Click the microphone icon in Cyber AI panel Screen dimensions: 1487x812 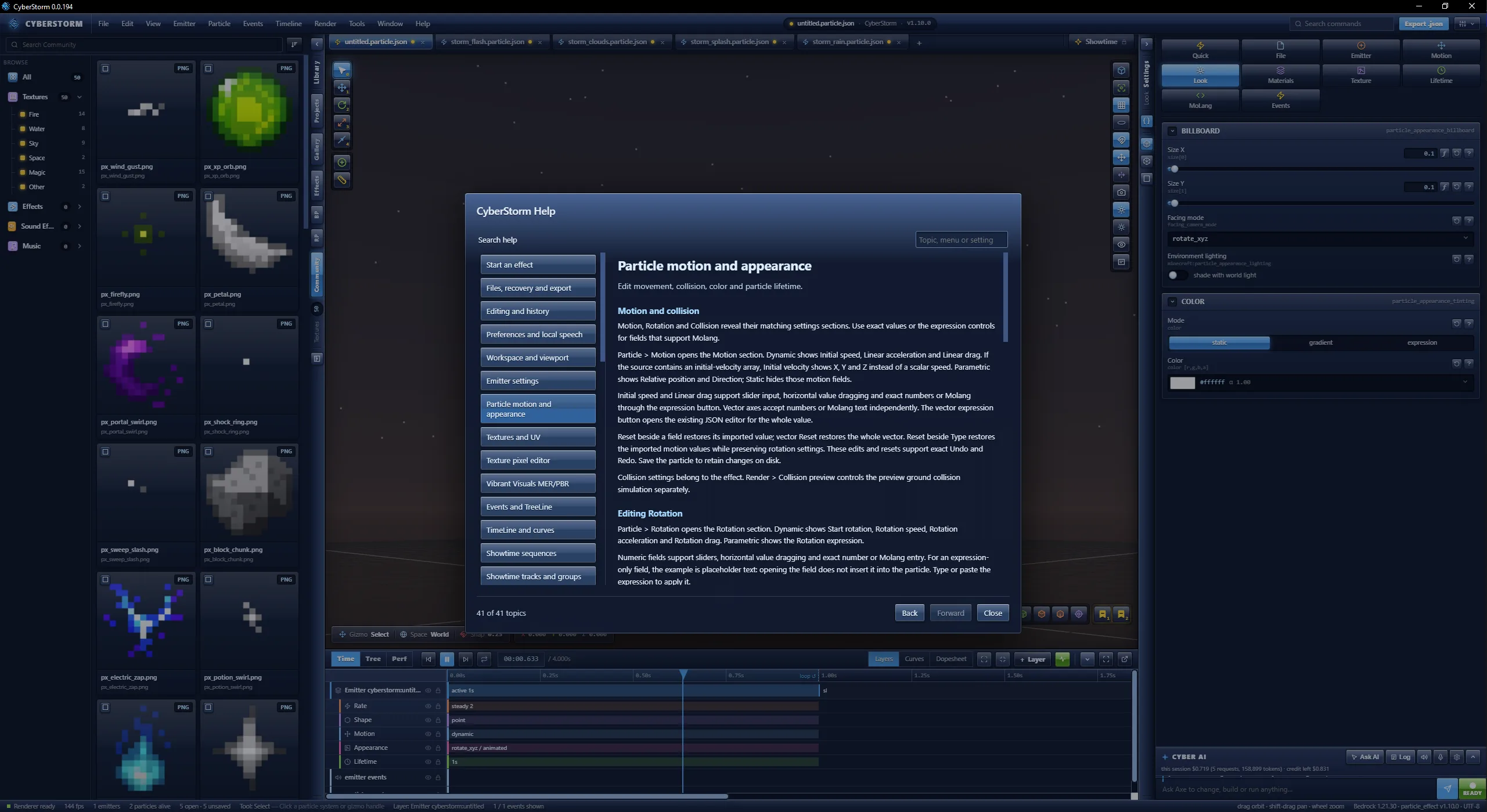[x=1440, y=757]
